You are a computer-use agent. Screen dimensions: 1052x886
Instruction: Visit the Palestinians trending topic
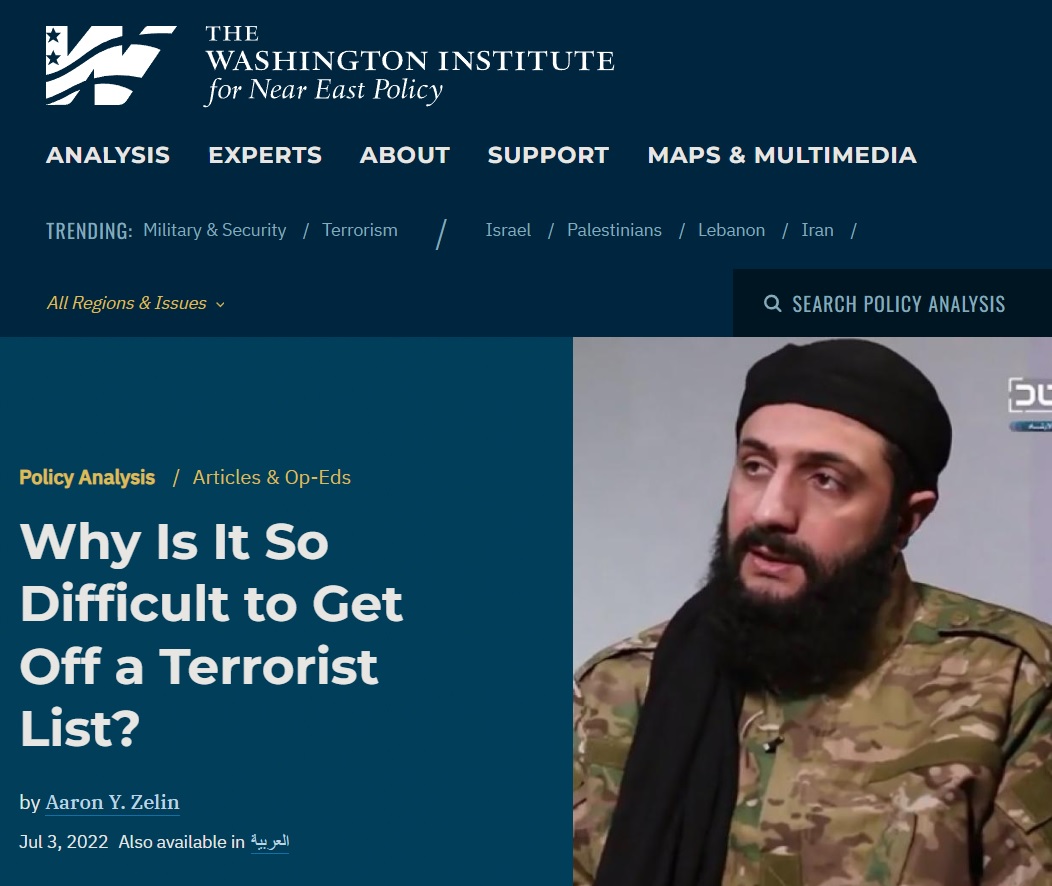coord(614,230)
